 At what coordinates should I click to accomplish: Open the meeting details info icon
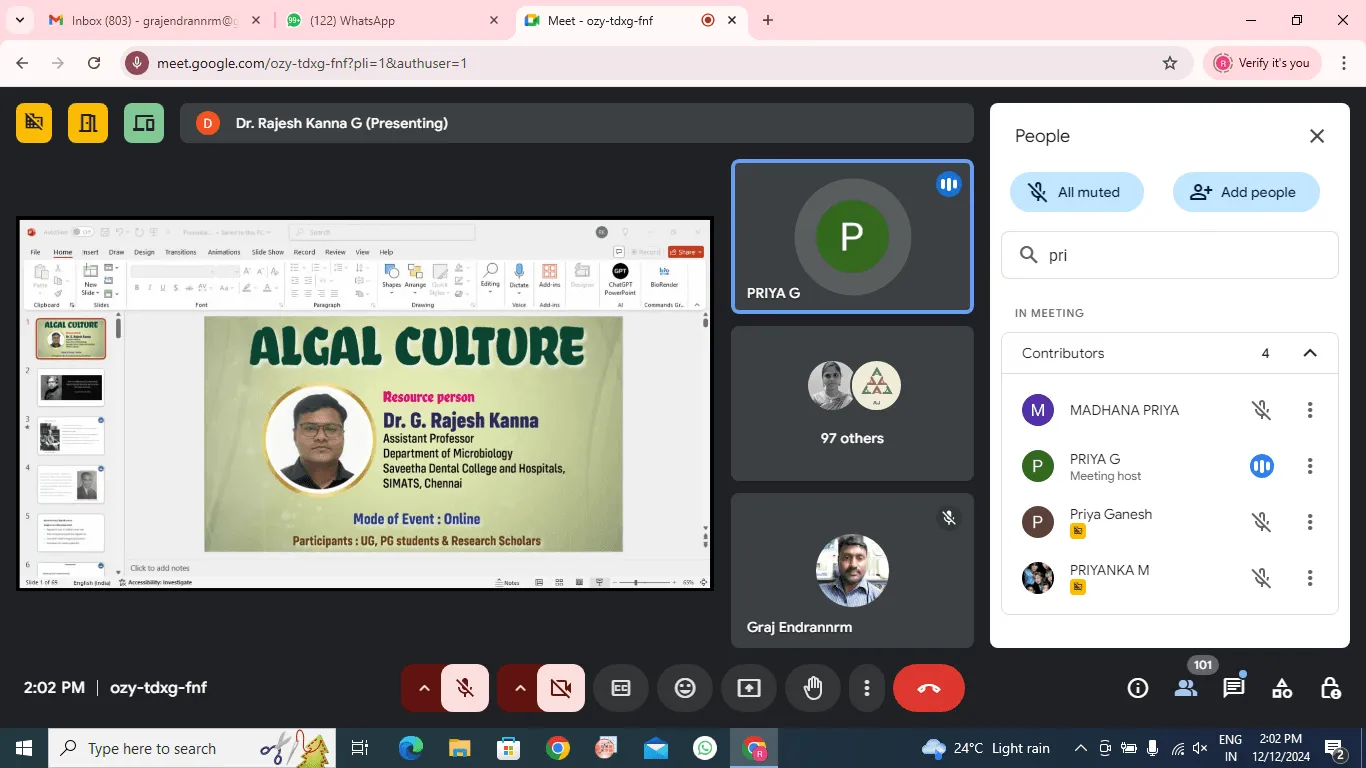1138,688
